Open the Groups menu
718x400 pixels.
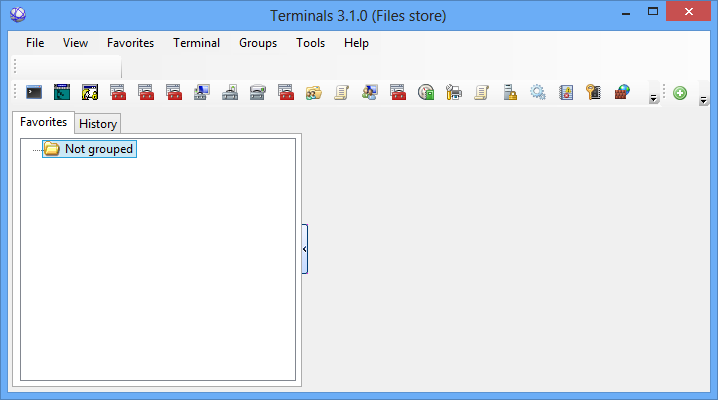[258, 43]
